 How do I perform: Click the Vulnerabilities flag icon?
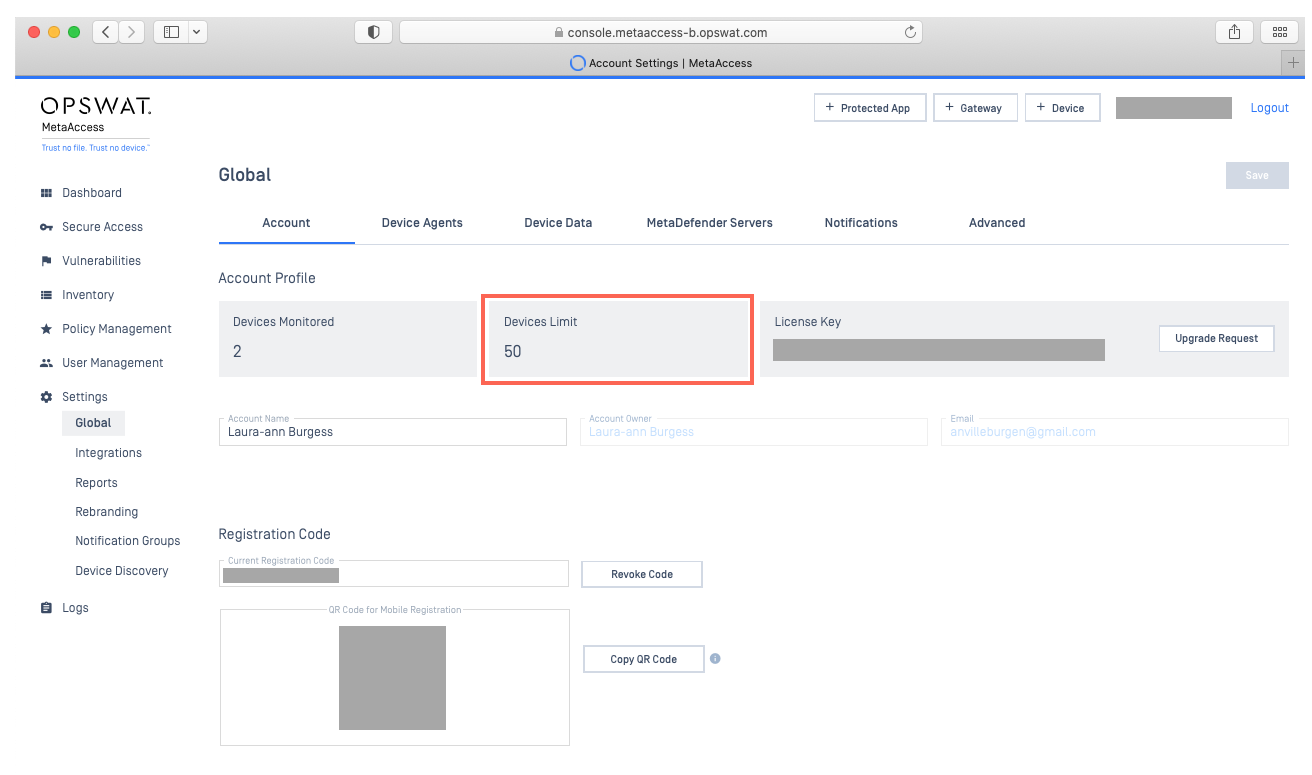[x=46, y=261]
